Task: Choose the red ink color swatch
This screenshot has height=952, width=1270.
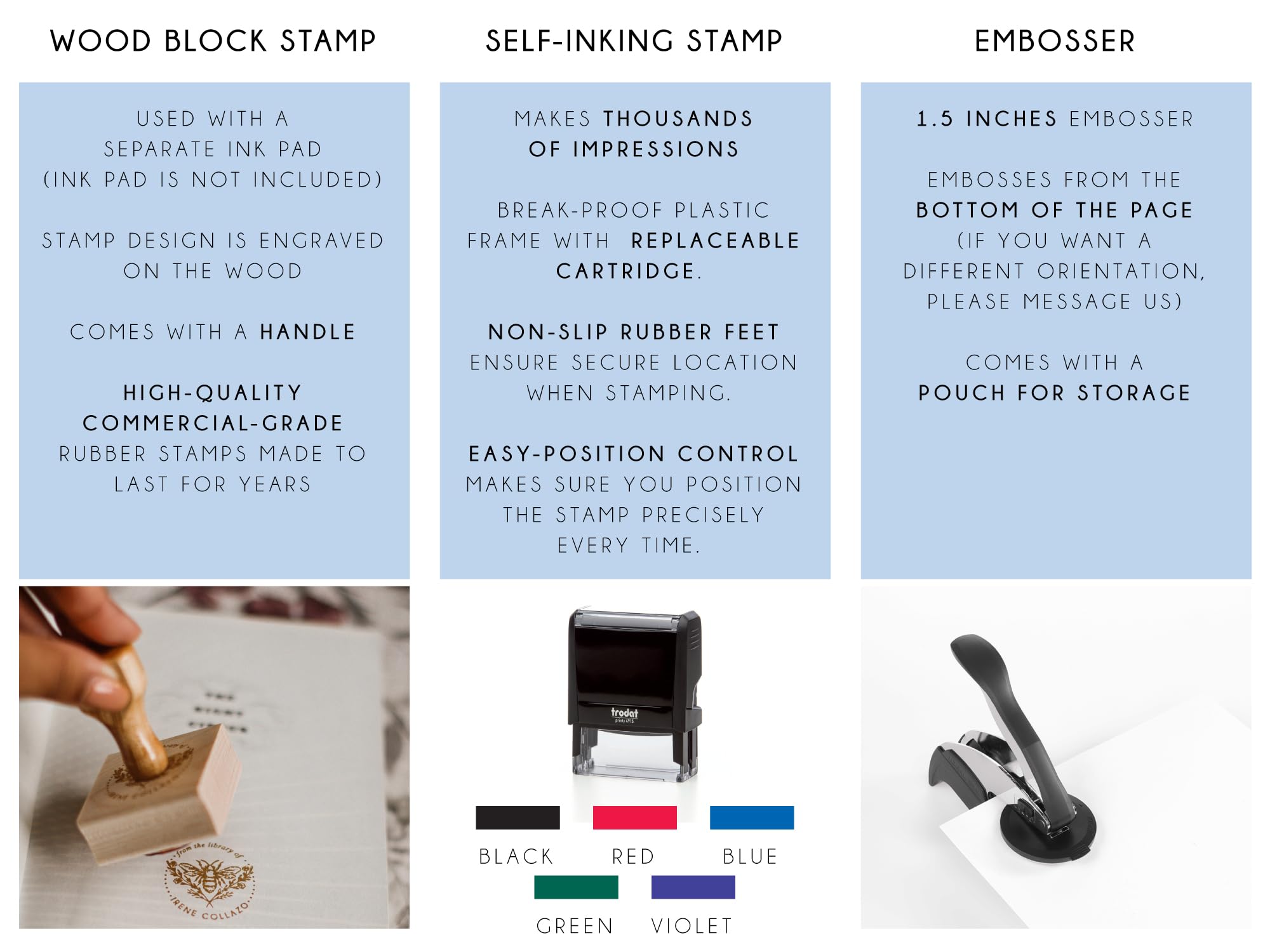Action: 634,817
